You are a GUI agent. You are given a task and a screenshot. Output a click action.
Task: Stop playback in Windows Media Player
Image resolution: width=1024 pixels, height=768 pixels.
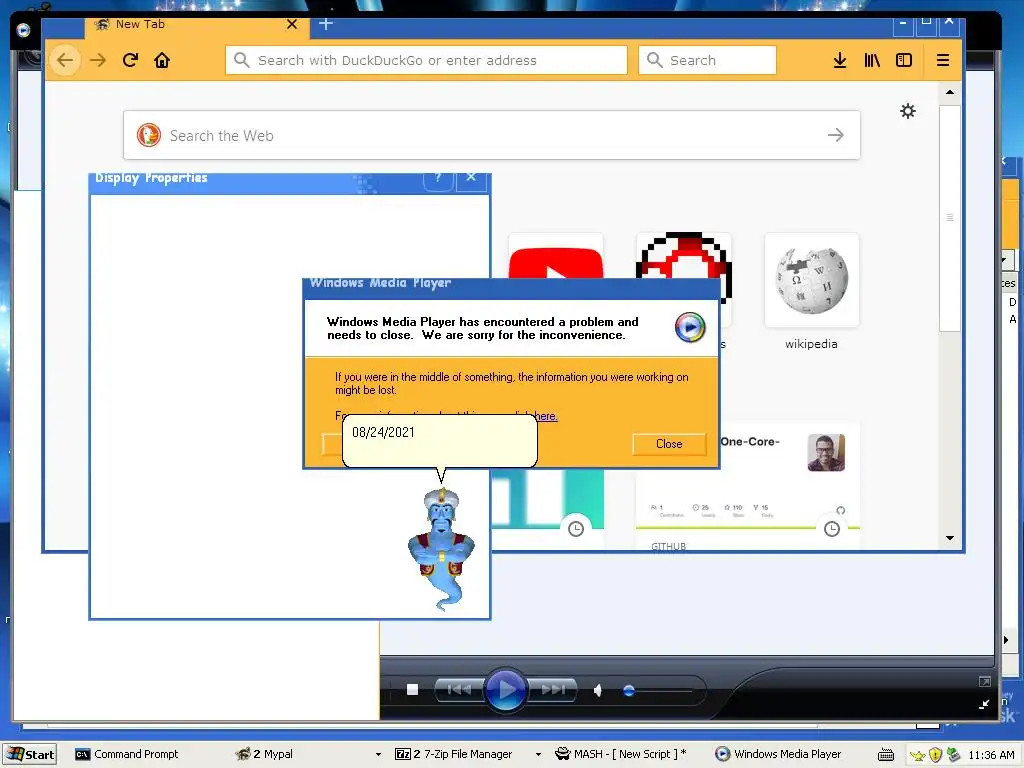412,690
